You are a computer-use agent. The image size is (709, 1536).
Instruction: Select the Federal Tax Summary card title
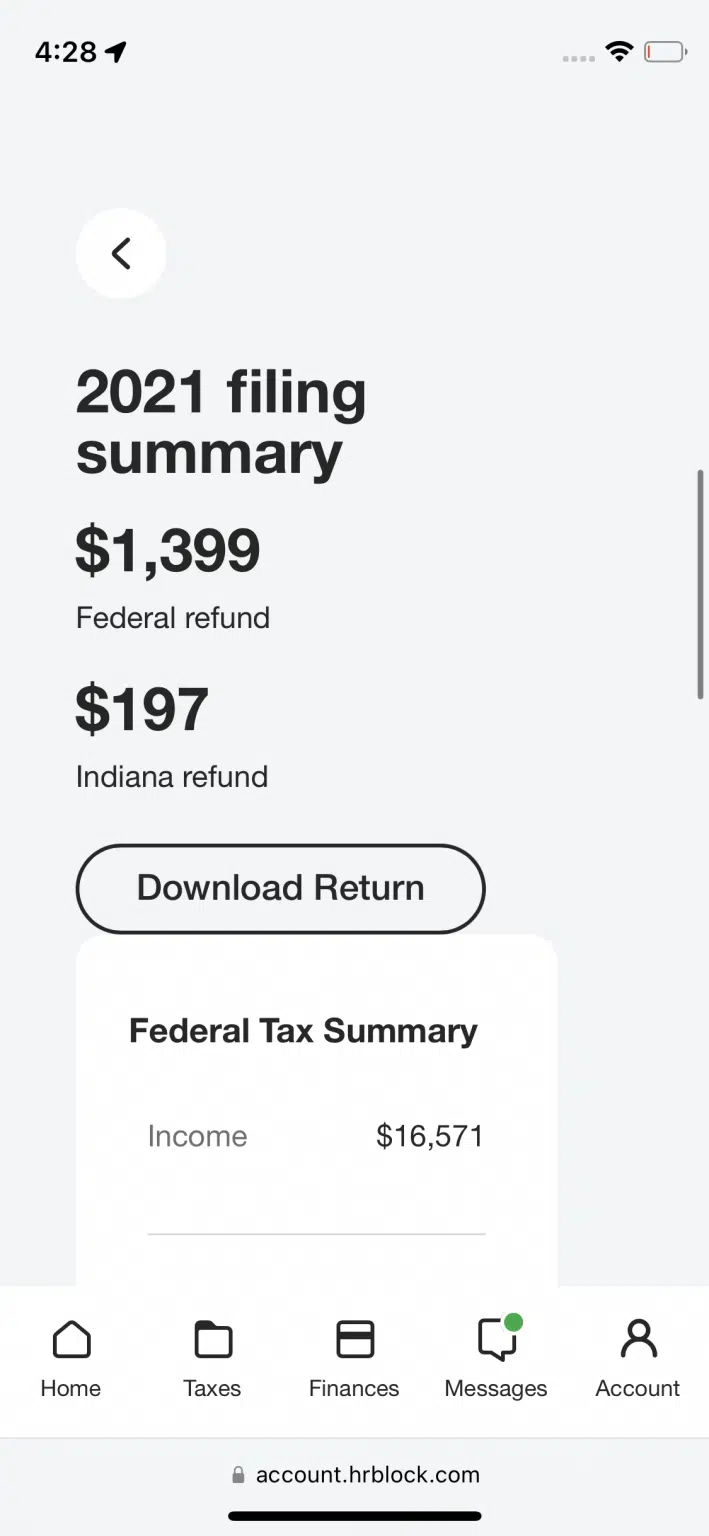coord(303,1031)
